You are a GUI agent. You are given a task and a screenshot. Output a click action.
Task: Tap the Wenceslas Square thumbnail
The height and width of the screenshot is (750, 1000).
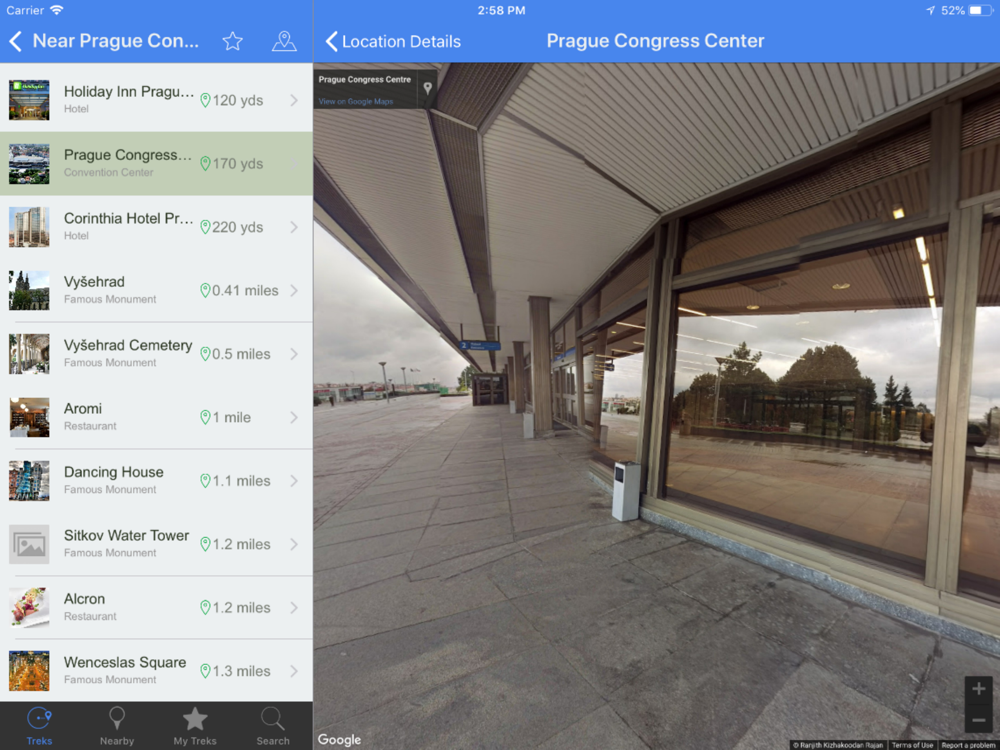(x=29, y=672)
